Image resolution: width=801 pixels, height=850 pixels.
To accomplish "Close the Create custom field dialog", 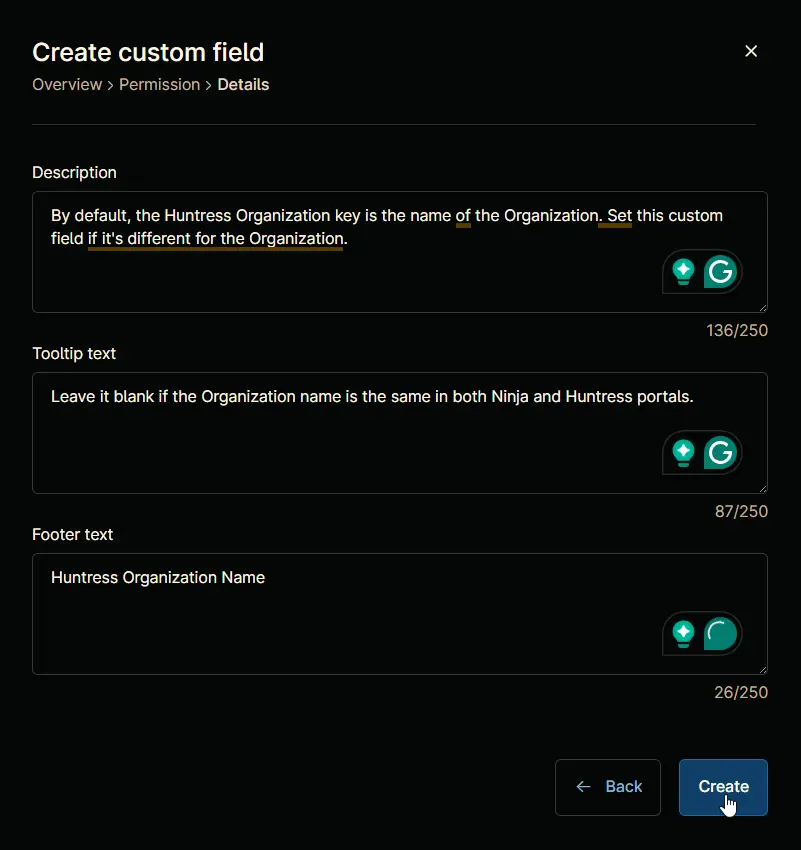I will tap(751, 51).
